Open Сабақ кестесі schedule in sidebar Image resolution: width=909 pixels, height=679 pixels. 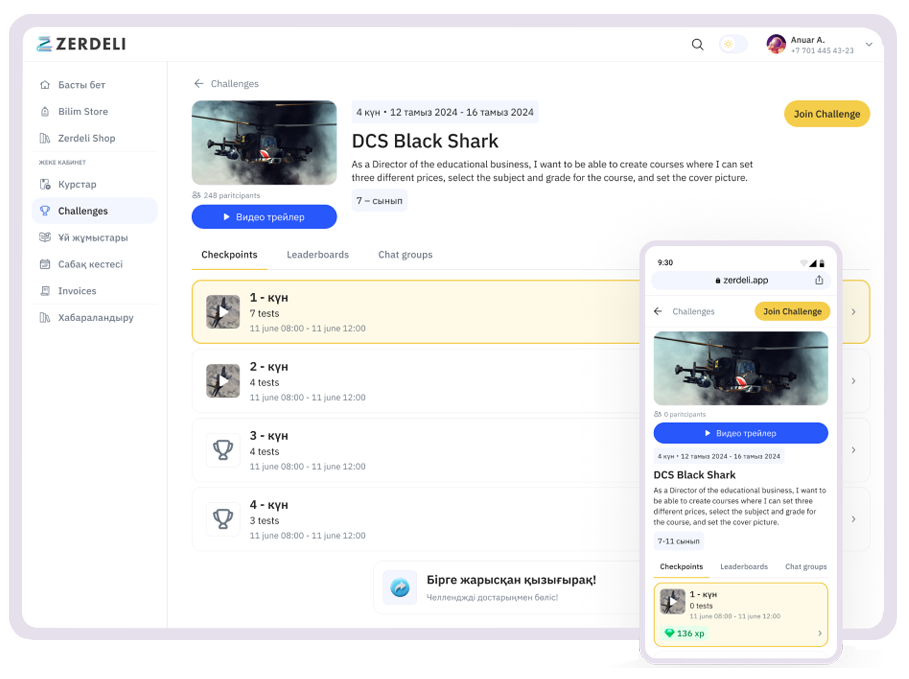(x=90, y=264)
